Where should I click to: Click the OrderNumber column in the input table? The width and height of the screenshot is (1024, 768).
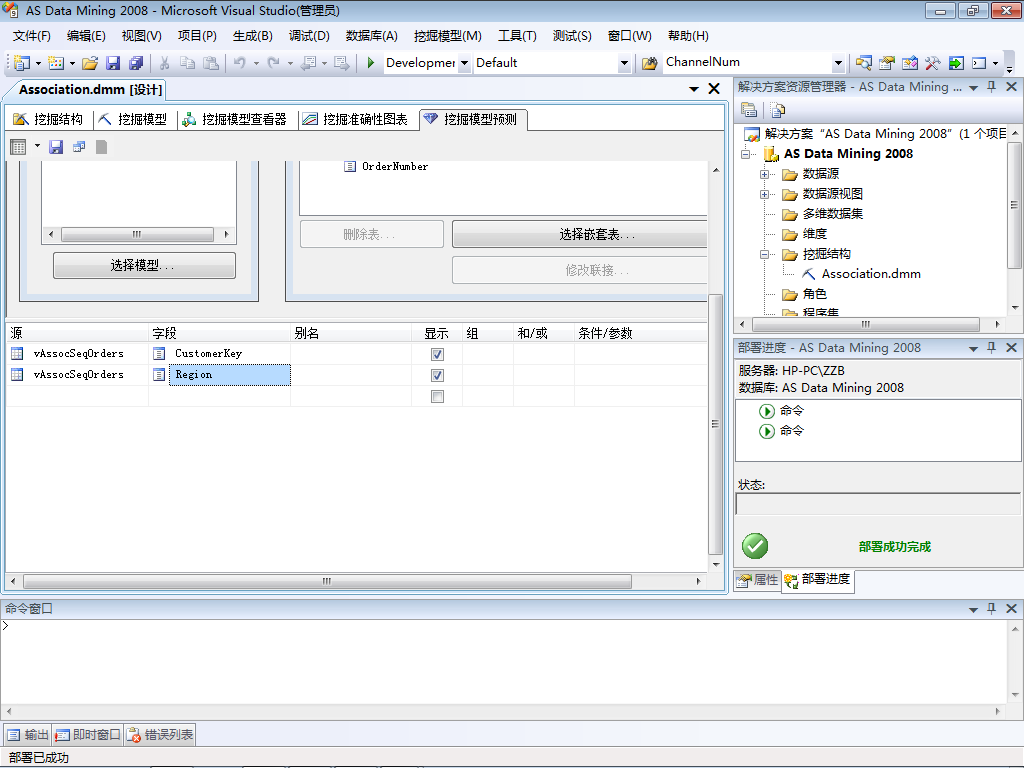[395, 167]
